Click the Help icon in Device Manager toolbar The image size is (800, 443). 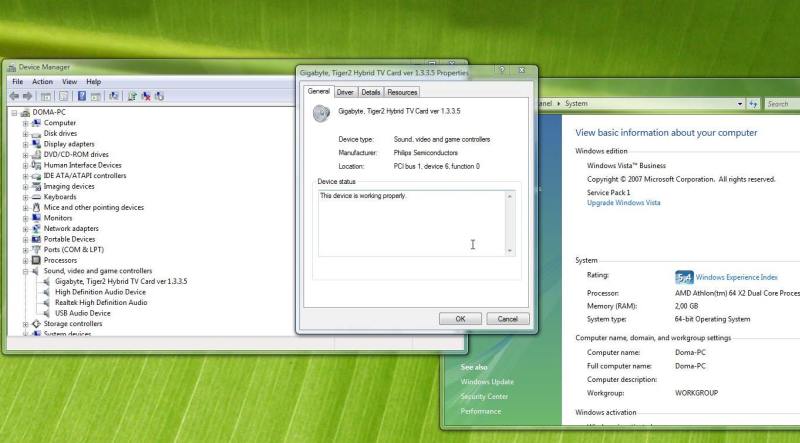[83, 96]
